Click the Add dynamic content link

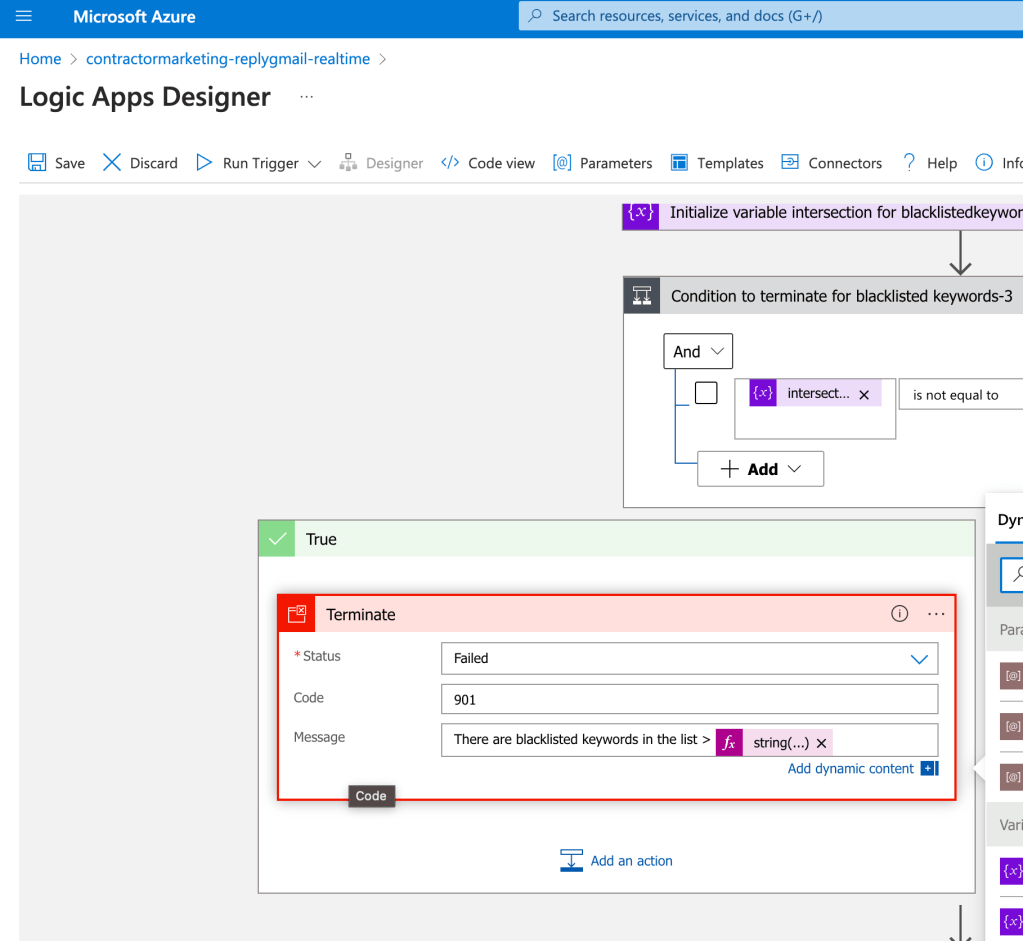pyautogui.click(x=850, y=769)
